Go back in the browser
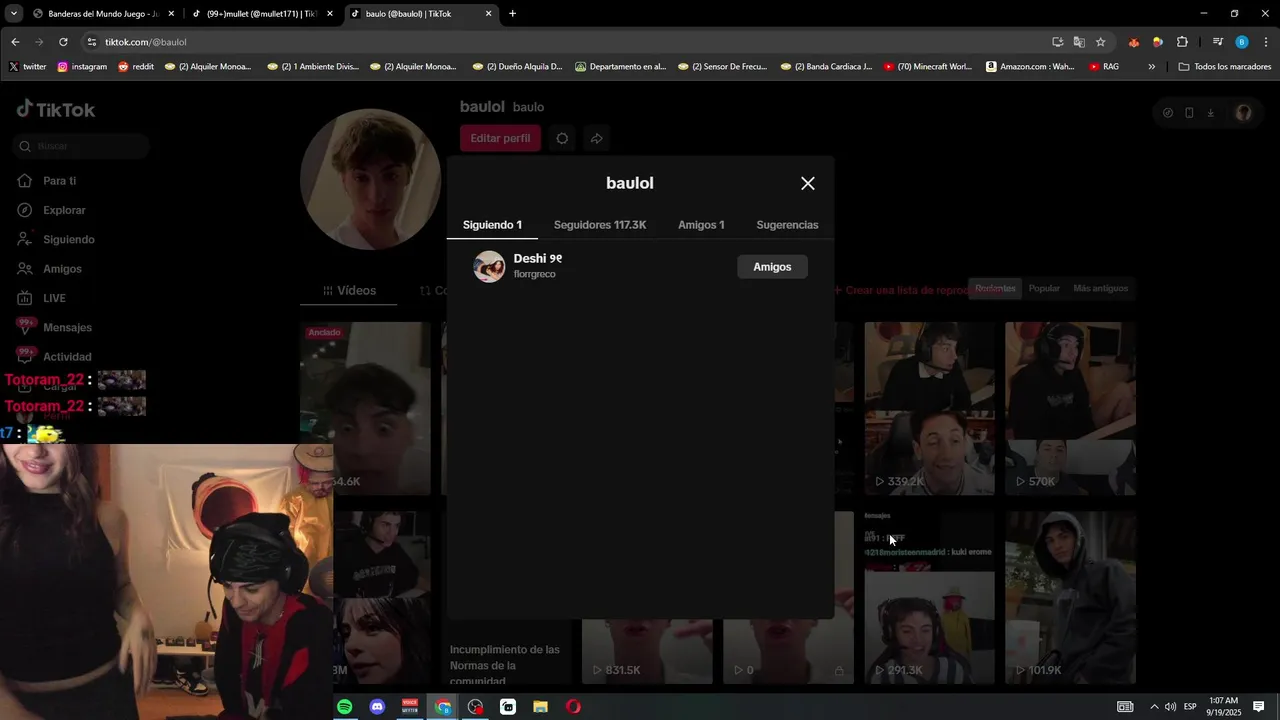The width and height of the screenshot is (1280, 720). pyautogui.click(x=15, y=42)
